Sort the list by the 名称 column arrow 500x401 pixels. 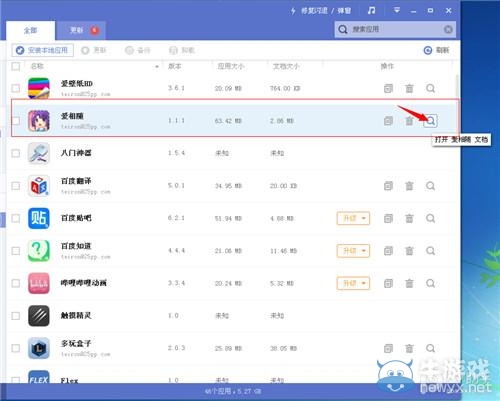click(x=157, y=67)
